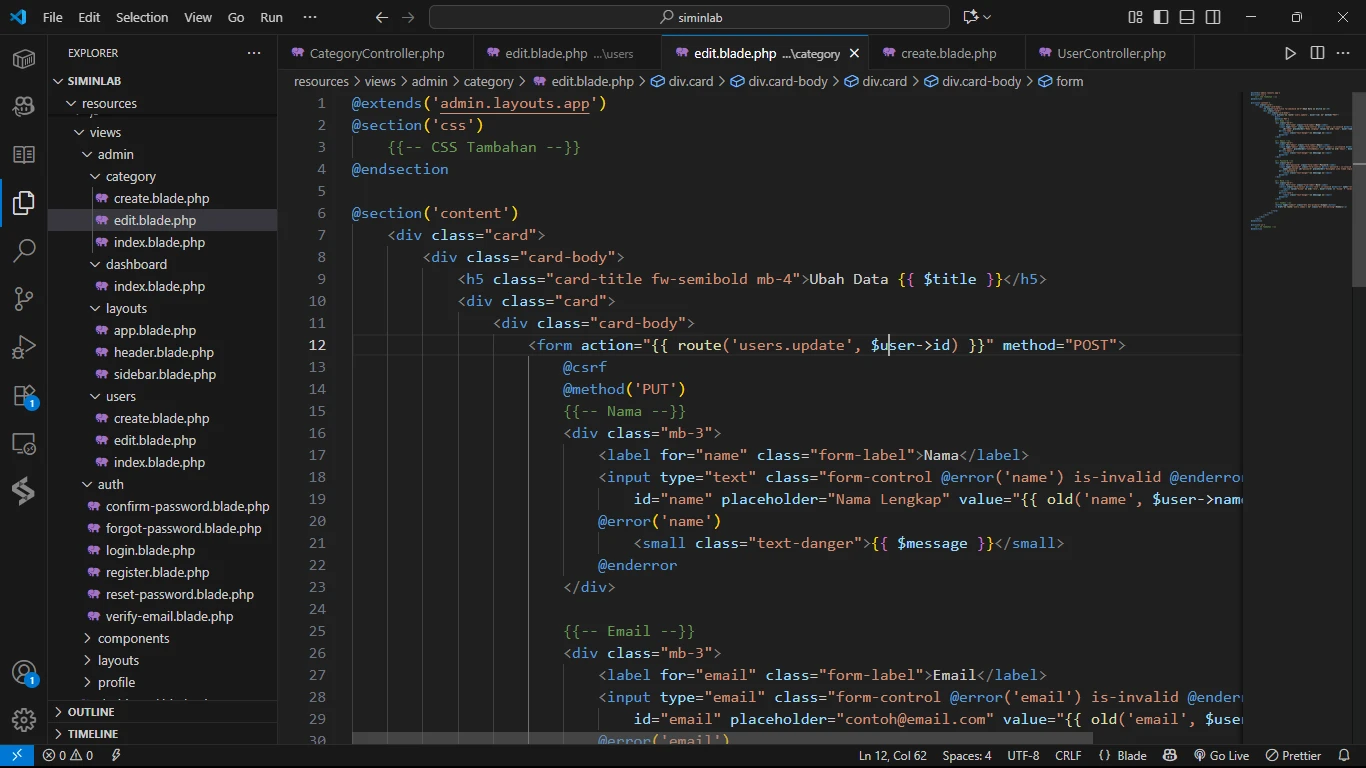
Task: Expand the OUTLINE section
Action: click(x=90, y=712)
